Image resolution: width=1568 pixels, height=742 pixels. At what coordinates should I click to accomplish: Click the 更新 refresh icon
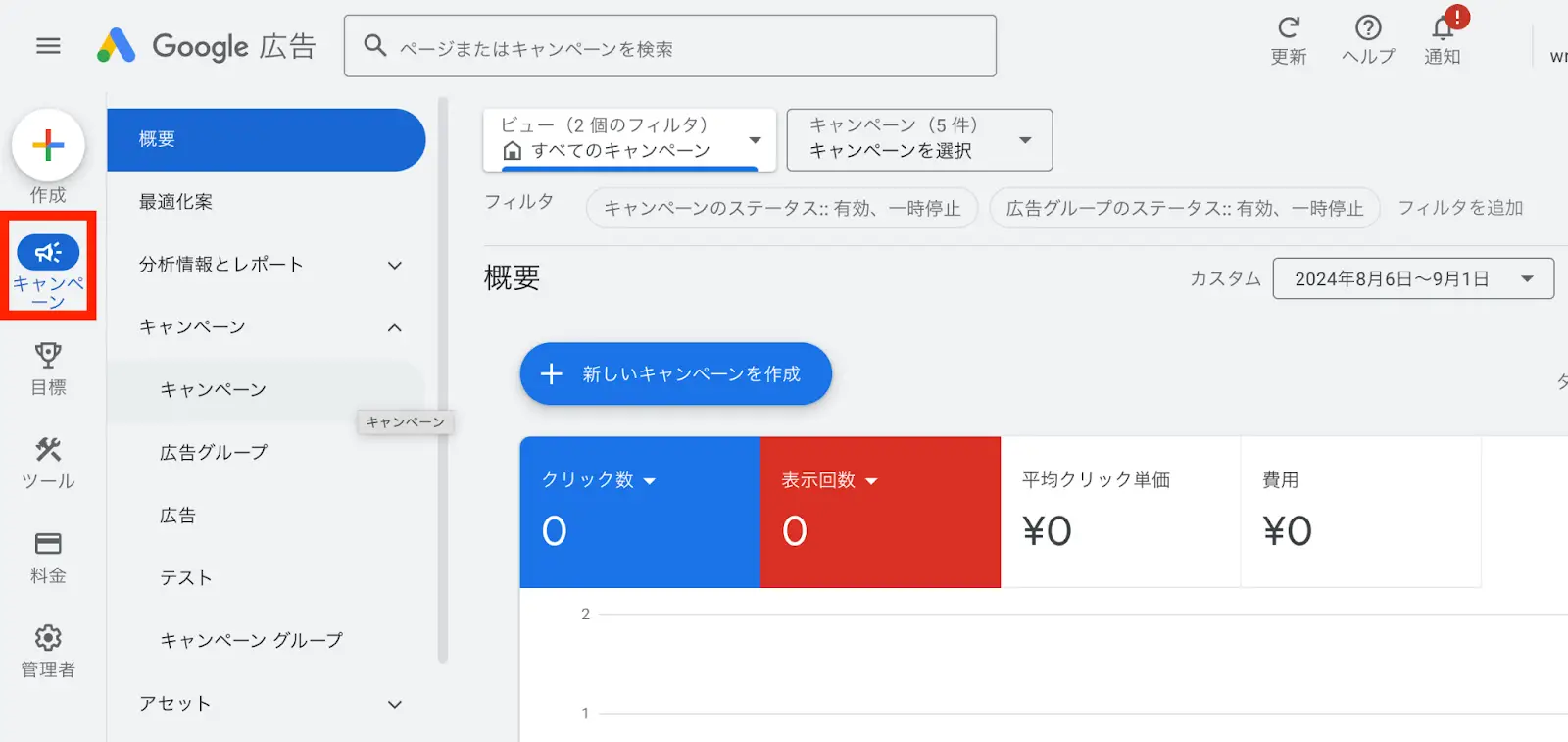tap(1289, 27)
